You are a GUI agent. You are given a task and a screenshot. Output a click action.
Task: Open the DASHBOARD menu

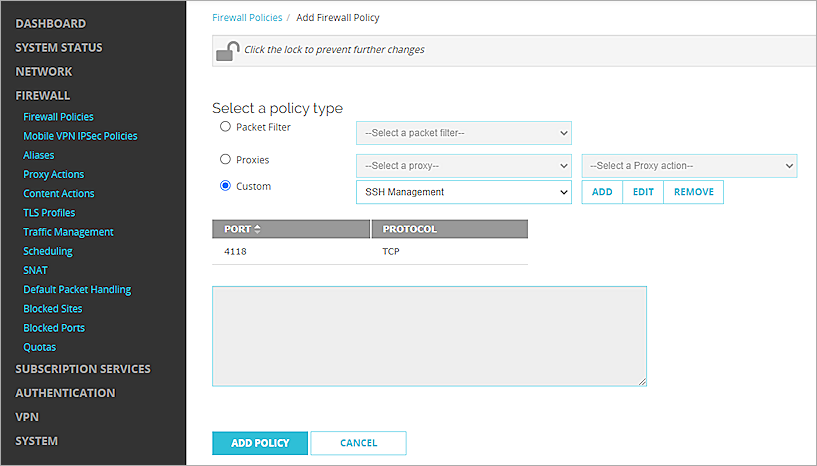tap(51, 23)
